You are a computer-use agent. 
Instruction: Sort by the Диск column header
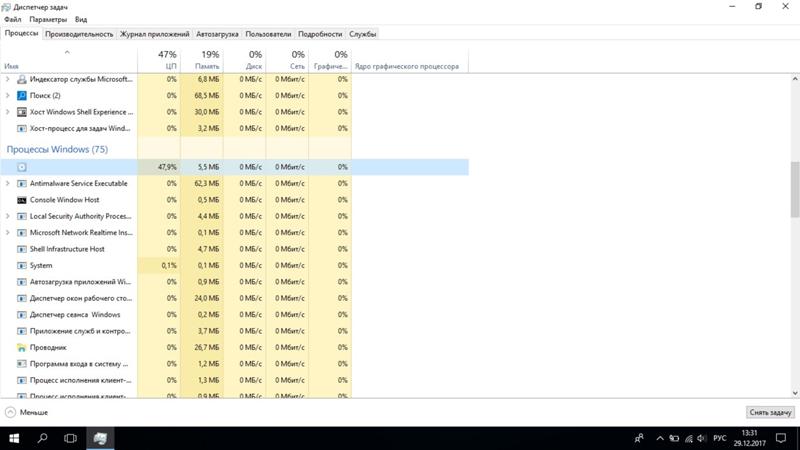tap(244, 60)
